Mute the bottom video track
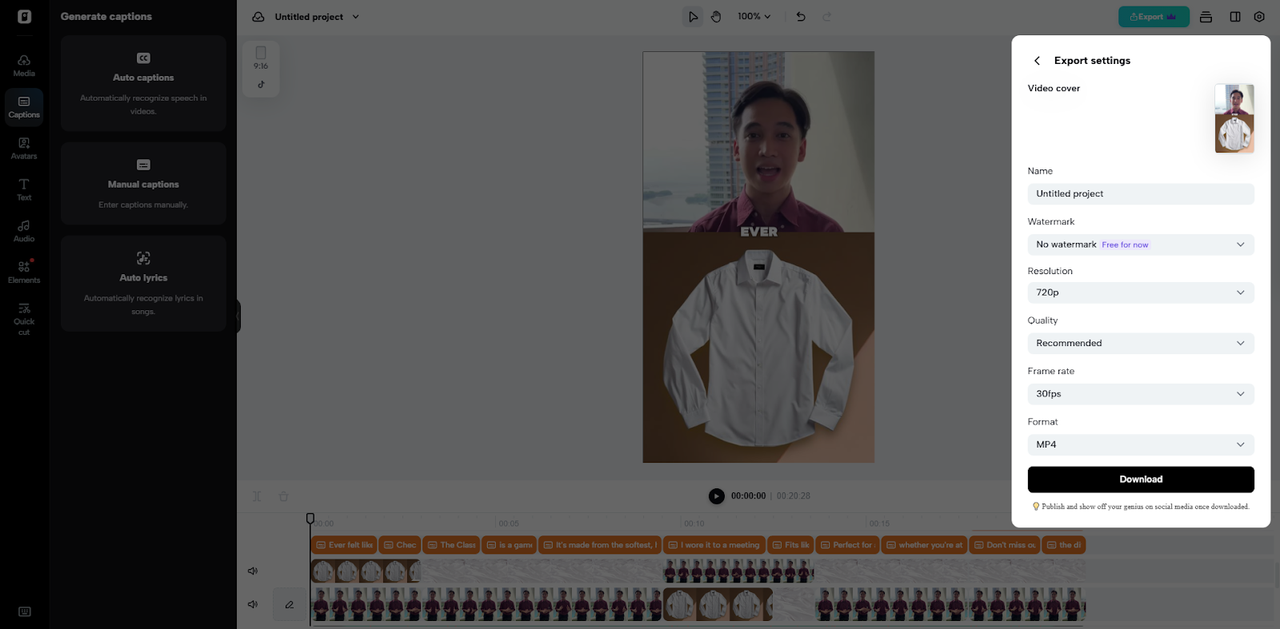The width and height of the screenshot is (1280, 629). (253, 604)
